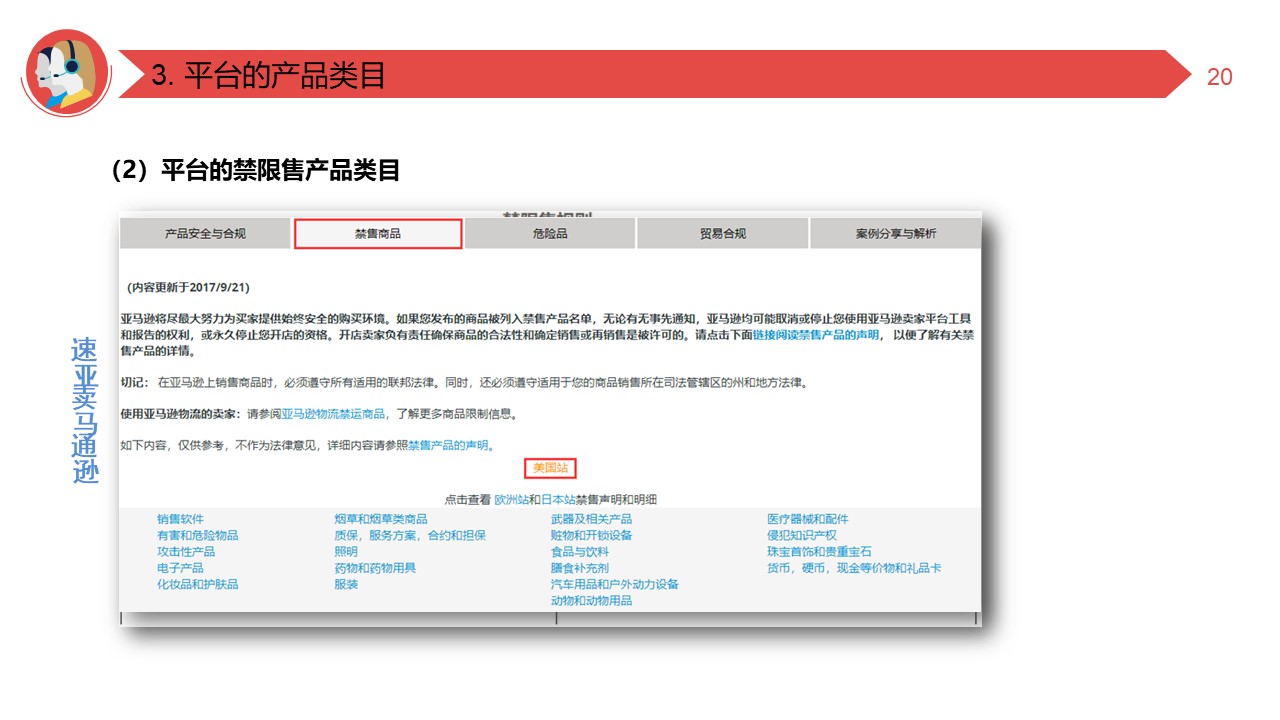The height and width of the screenshot is (720, 1280).
Task: Click the 侵犯知识产权 link
Action: point(802,535)
